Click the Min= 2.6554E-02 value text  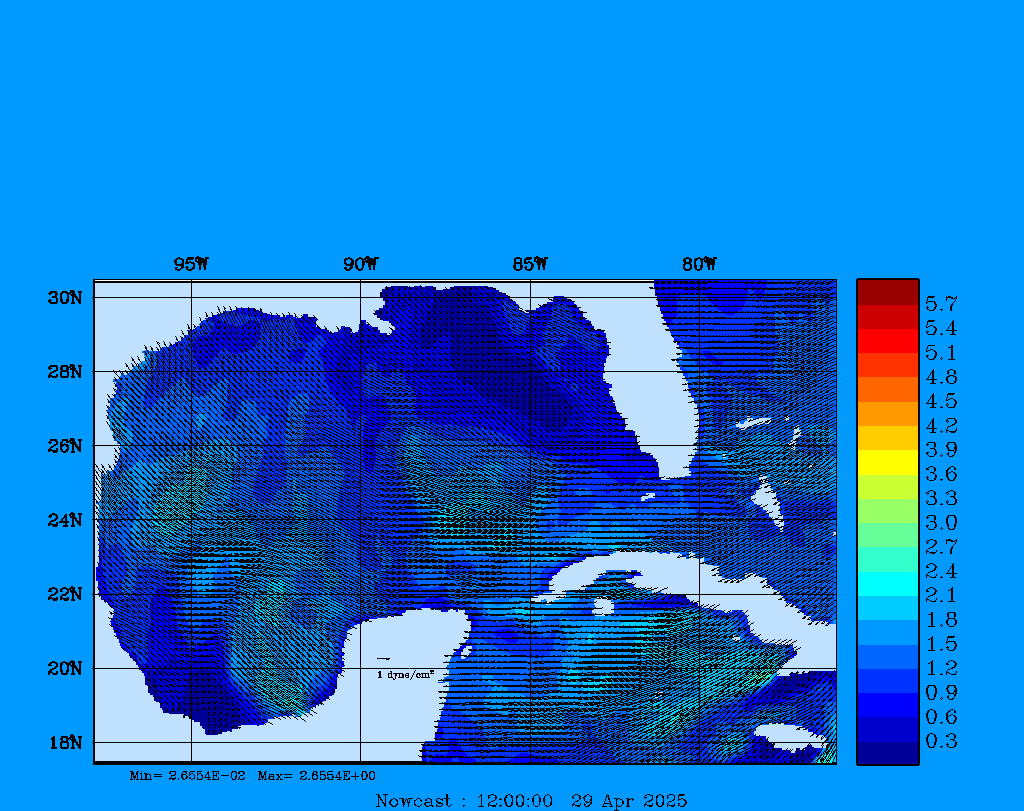(x=187, y=776)
